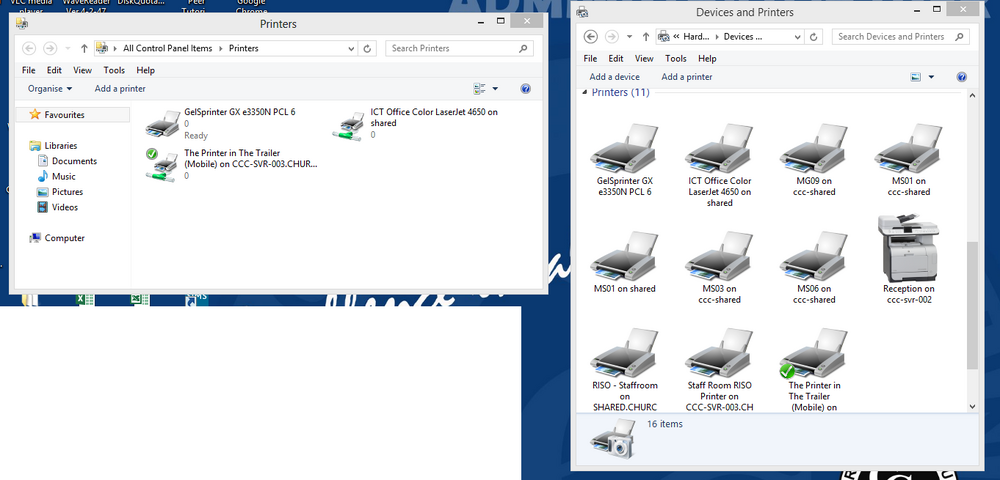Open Videos library

click(x=64, y=207)
